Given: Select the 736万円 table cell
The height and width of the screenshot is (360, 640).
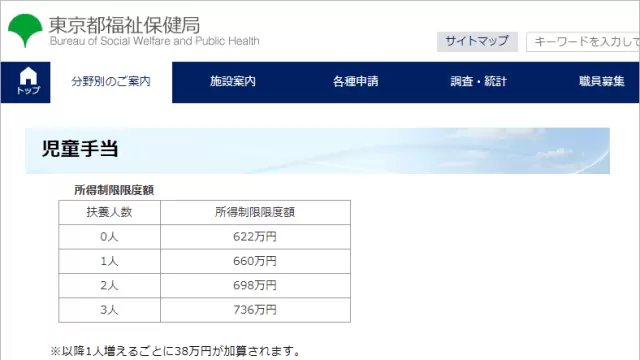Looking at the screenshot, I should pyautogui.click(x=255, y=310).
